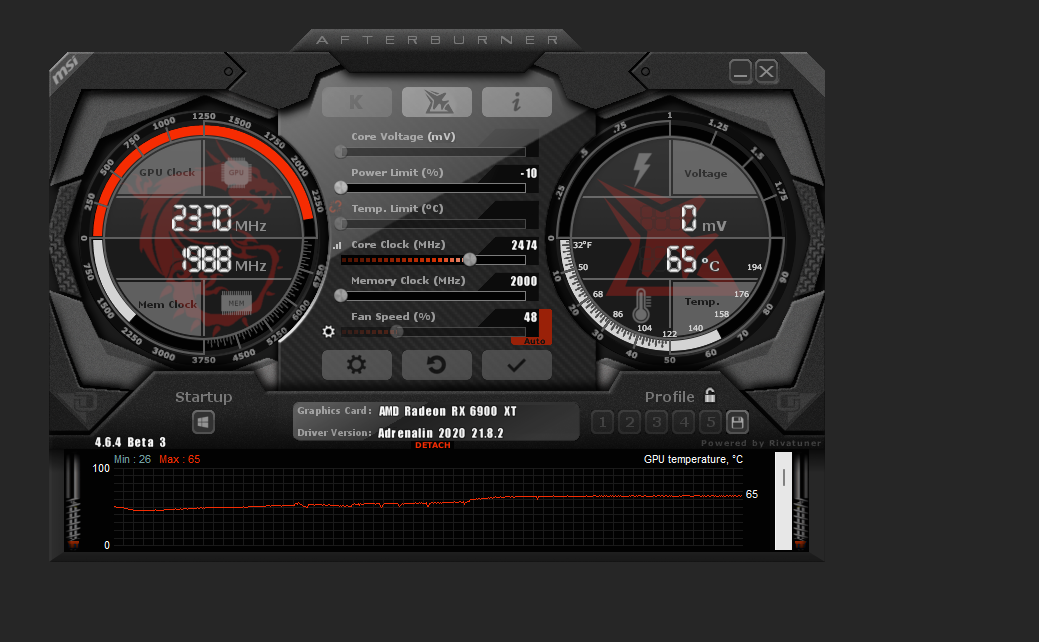Toggle the fan speed Auto button
This screenshot has height=642, width=1039.
535,341
